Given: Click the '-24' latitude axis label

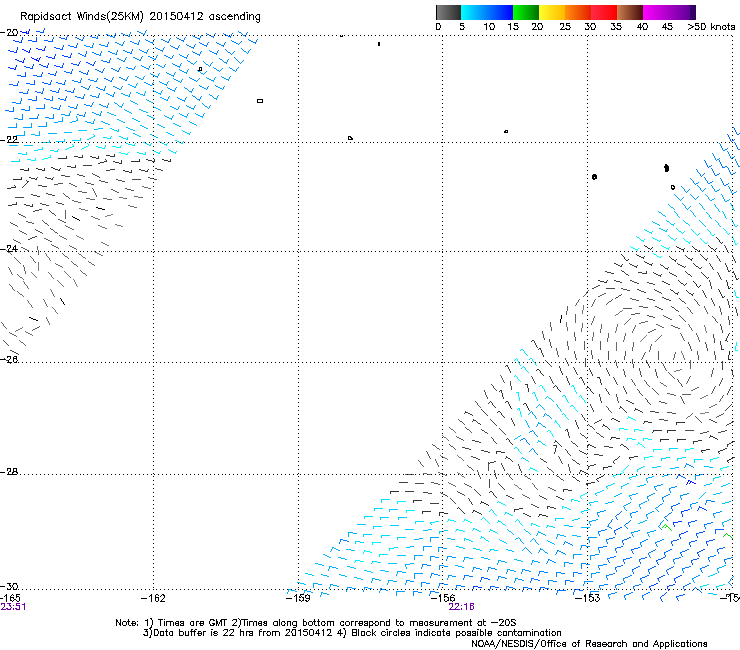Looking at the screenshot, I should 9,248.
